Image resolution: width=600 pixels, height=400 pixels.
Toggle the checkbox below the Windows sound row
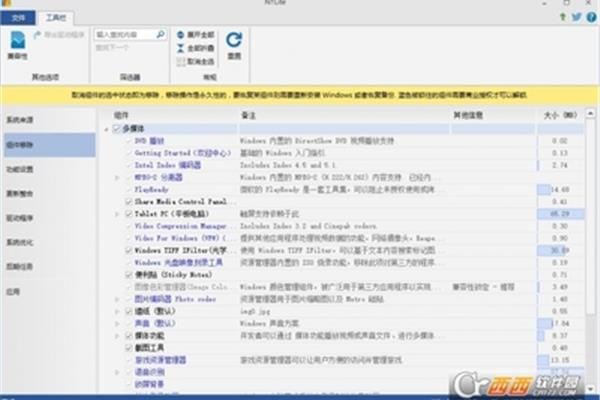point(129,336)
